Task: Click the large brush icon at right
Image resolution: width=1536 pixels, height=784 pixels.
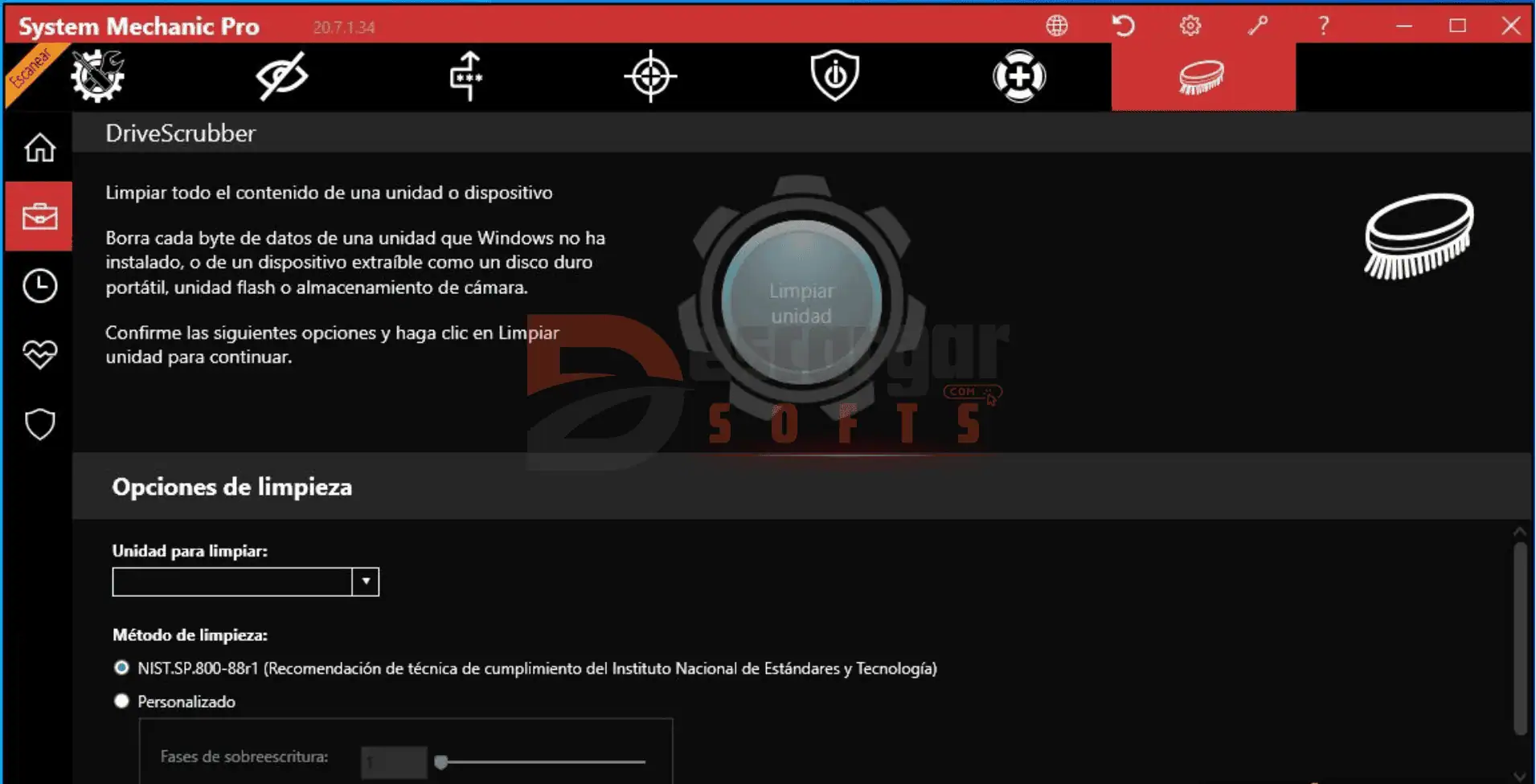Action: [1419, 236]
